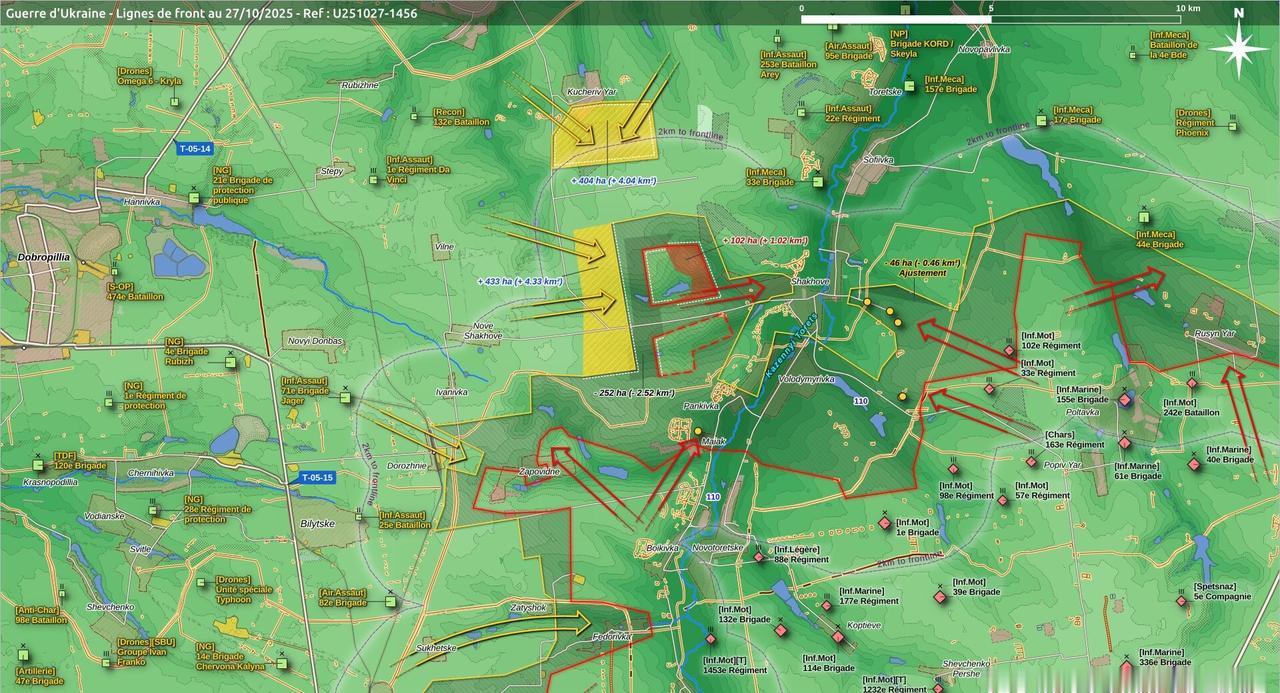Select the 155e Brigade marine unit diamond

click(1125, 400)
